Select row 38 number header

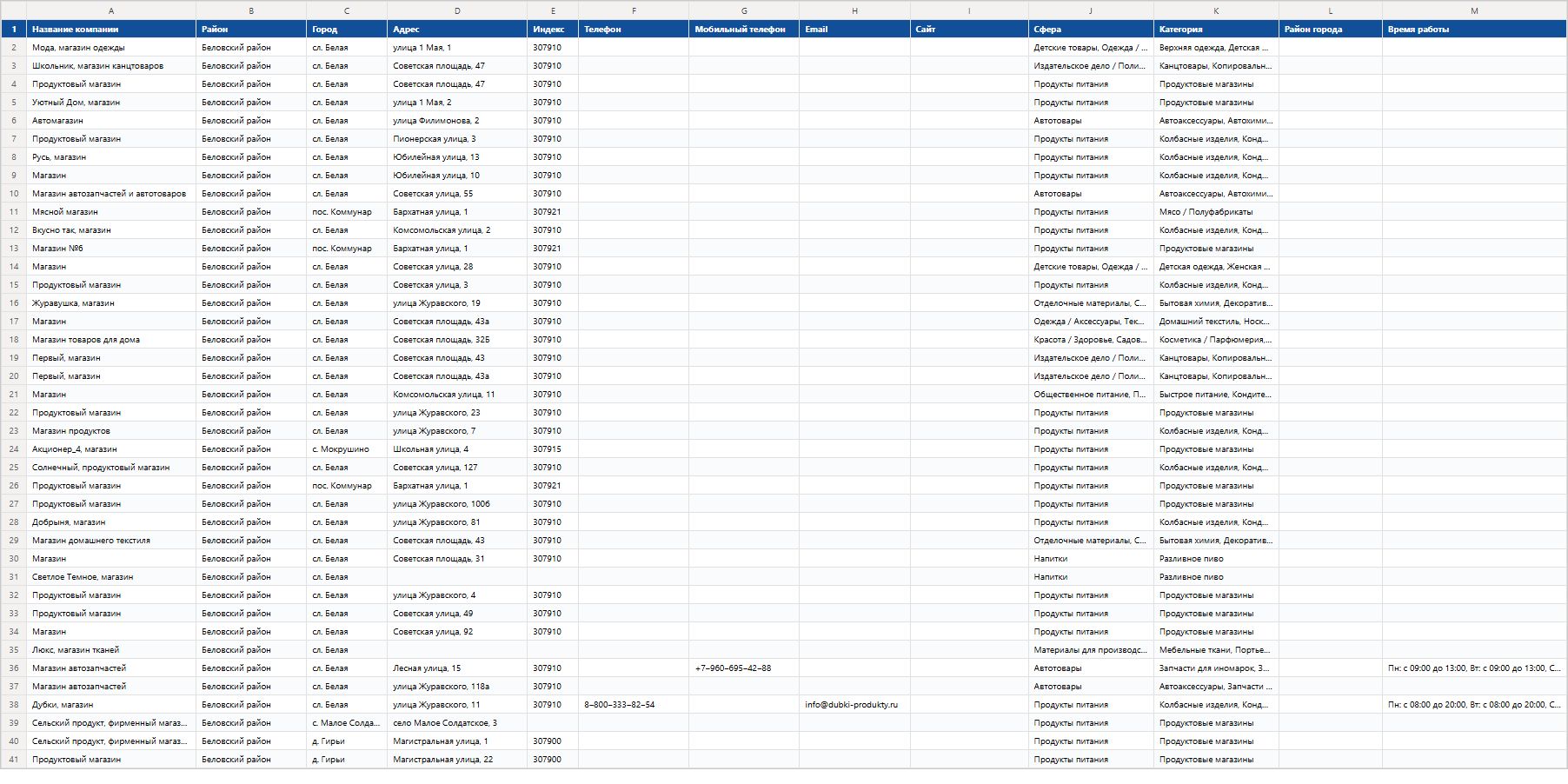(14, 705)
